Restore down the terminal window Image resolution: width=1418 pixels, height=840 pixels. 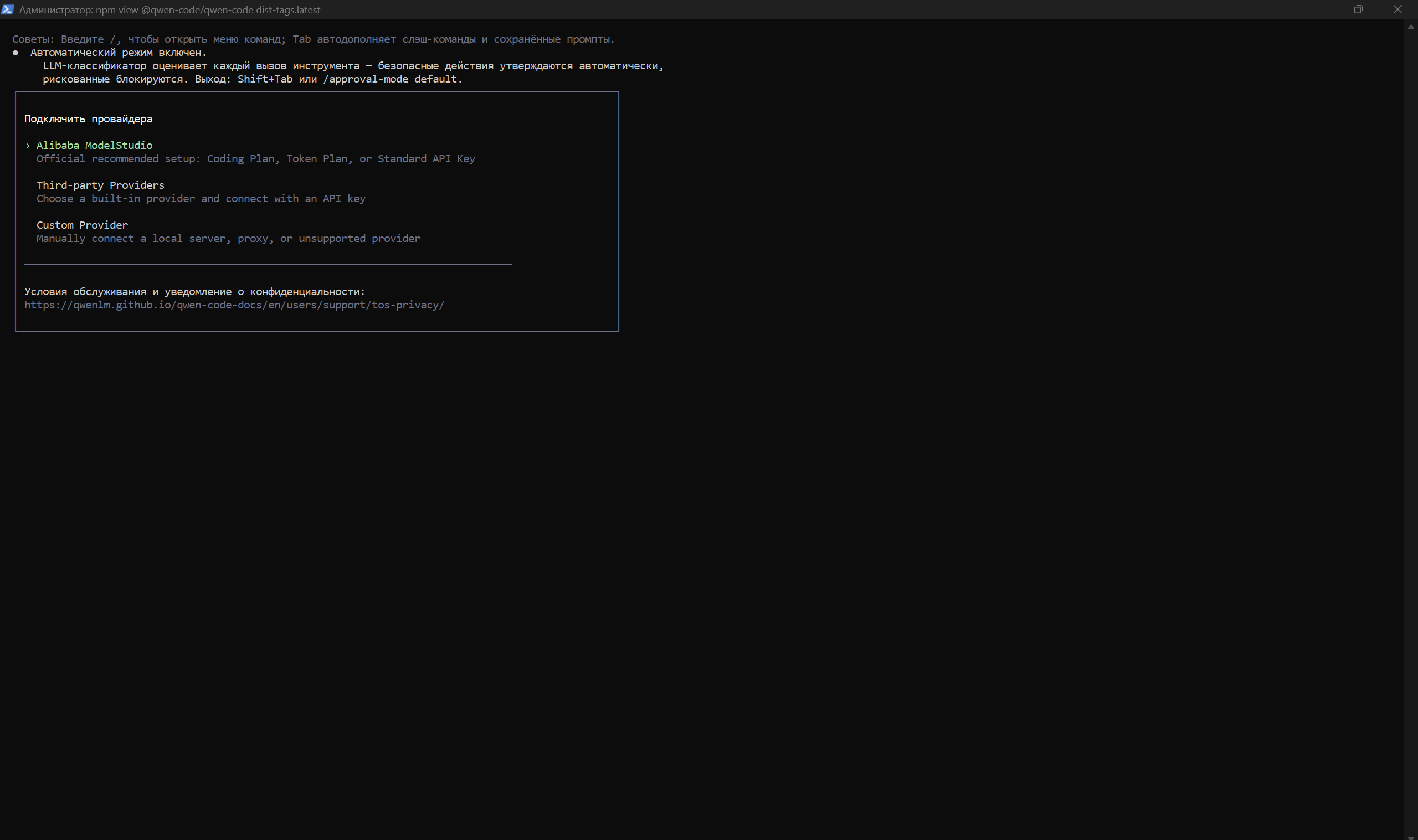click(x=1358, y=9)
